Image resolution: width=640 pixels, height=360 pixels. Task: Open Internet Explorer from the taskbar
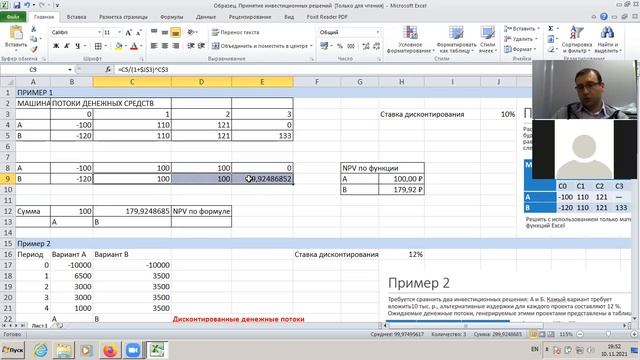(40, 350)
